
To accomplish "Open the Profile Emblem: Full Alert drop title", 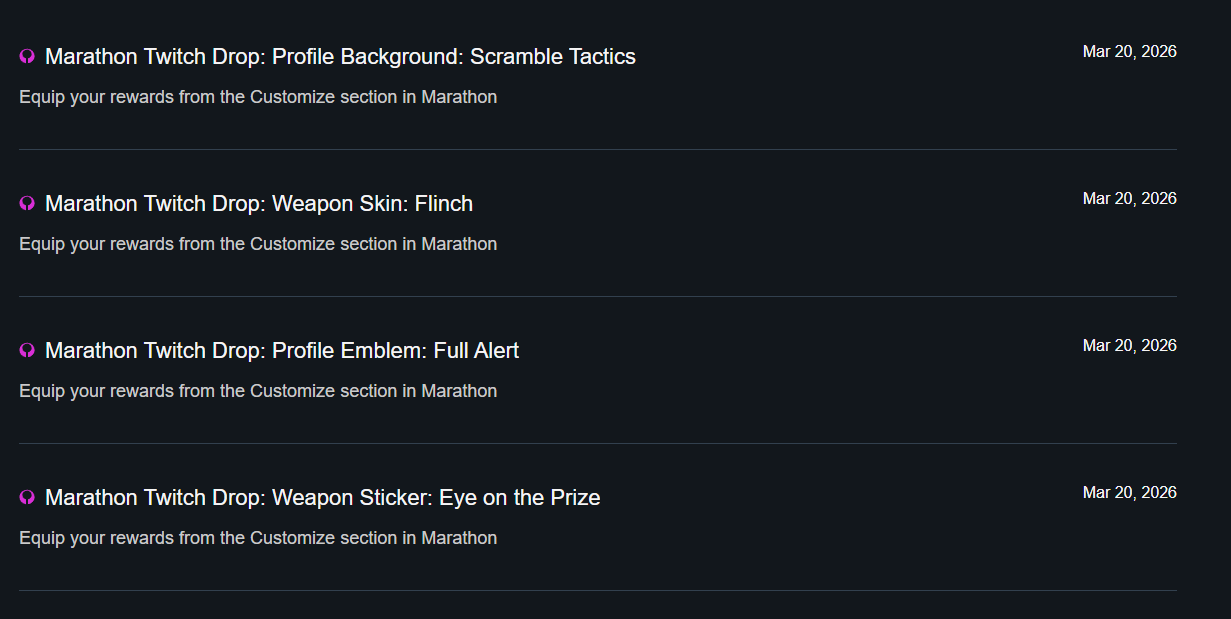I will [282, 351].
